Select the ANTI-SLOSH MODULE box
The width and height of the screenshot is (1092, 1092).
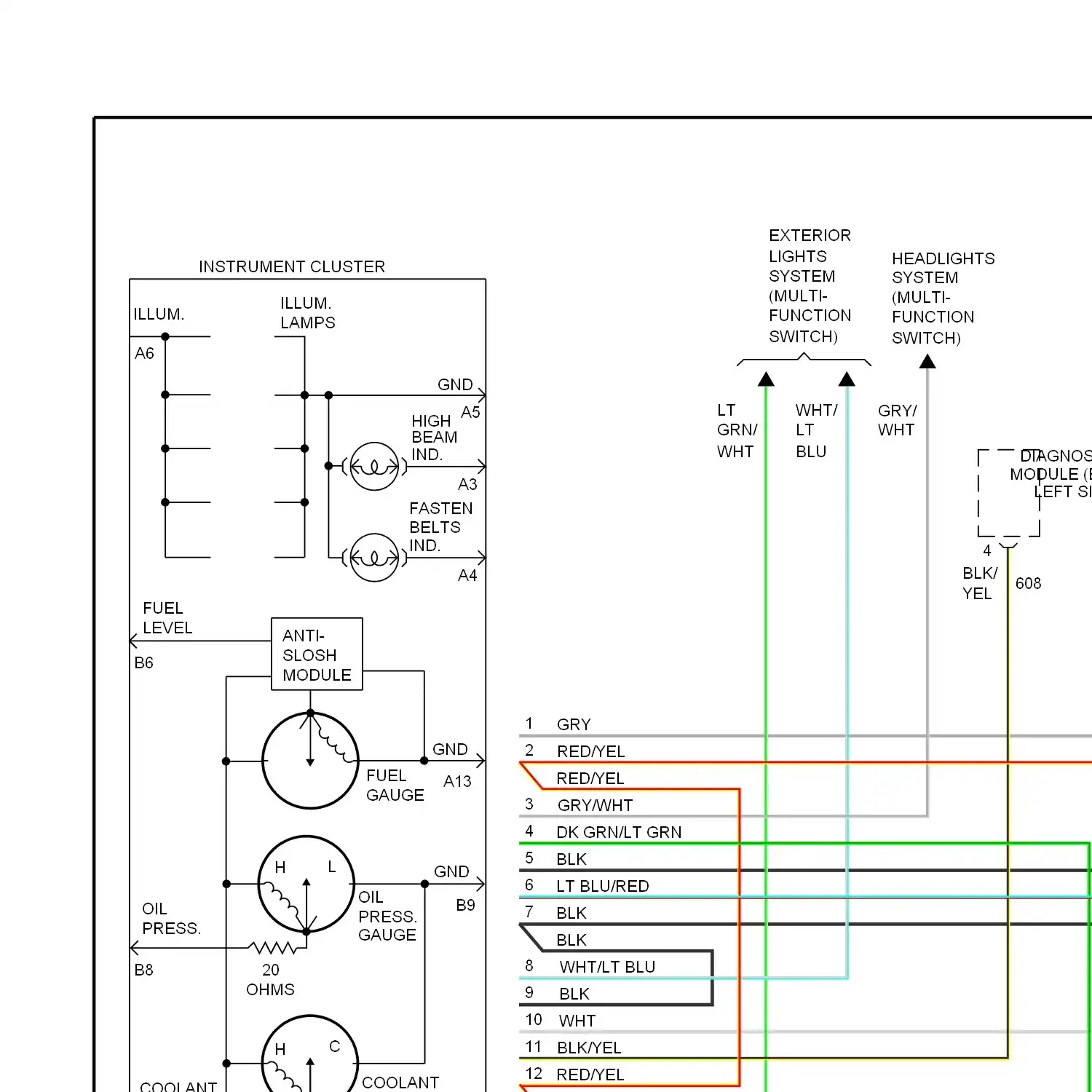click(x=317, y=654)
